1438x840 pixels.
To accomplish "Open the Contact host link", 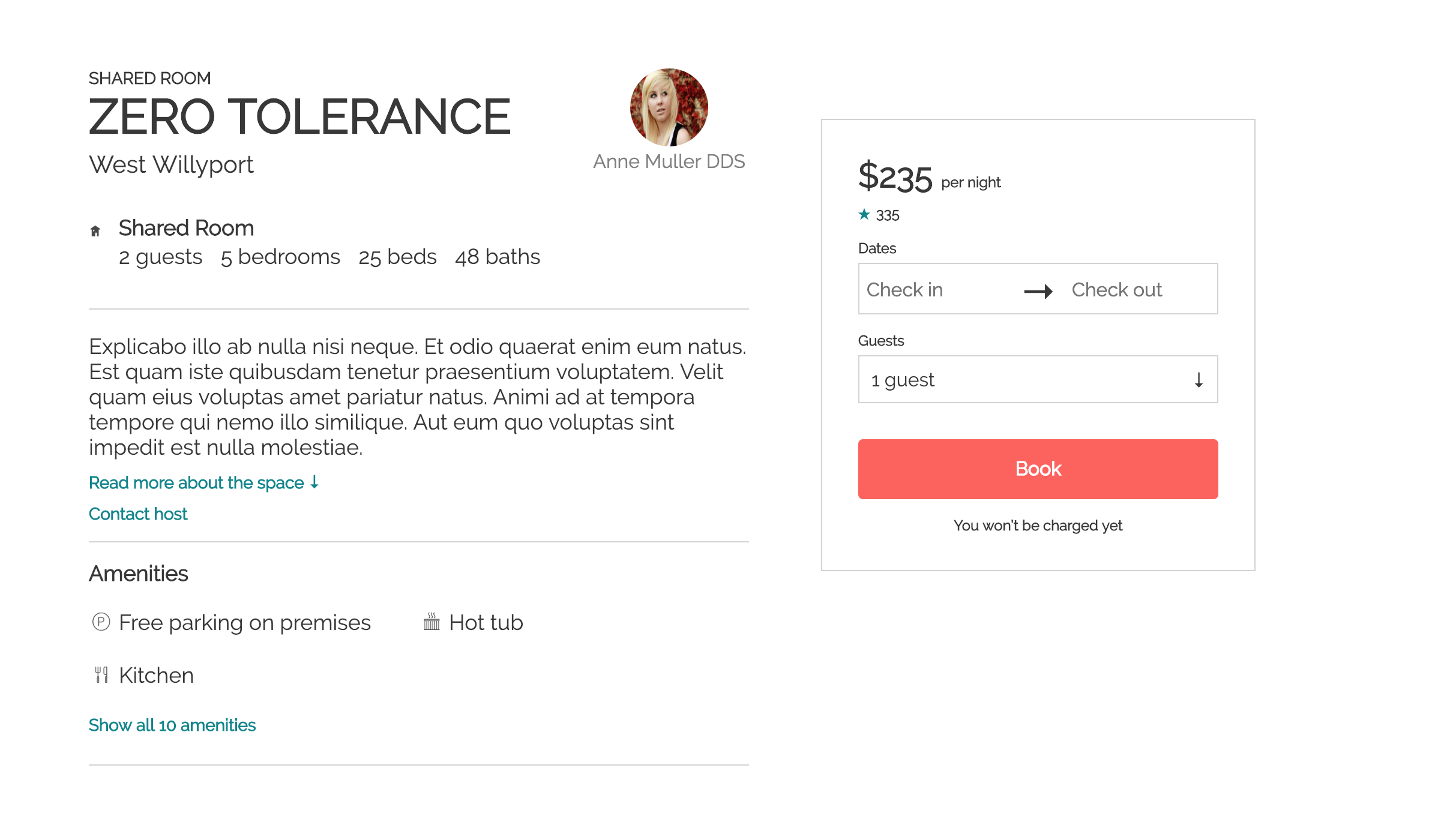I will click(x=138, y=514).
